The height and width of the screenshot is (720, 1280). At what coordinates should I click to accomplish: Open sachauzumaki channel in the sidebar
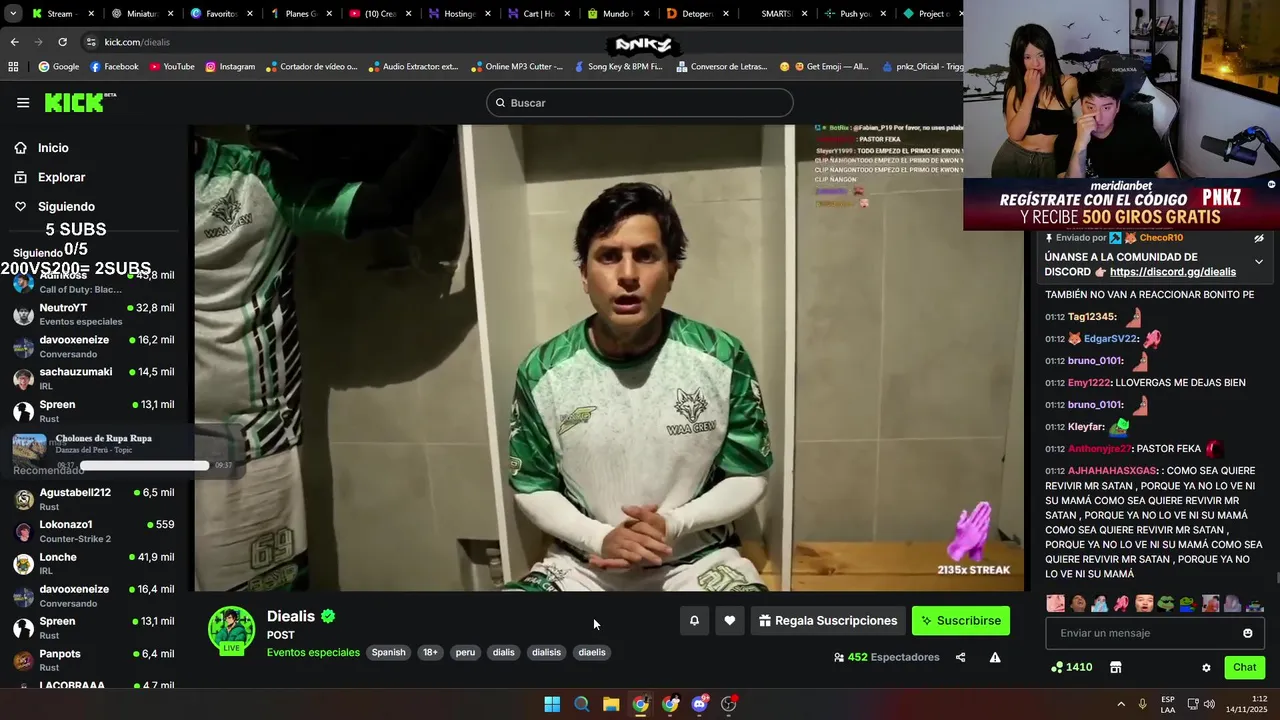pyautogui.click(x=95, y=378)
